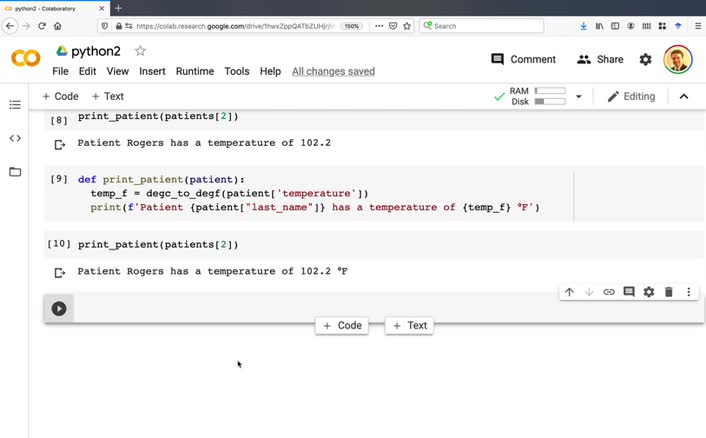The height and width of the screenshot is (438, 706).
Task: Add a comment to the cell
Action: [x=629, y=292]
